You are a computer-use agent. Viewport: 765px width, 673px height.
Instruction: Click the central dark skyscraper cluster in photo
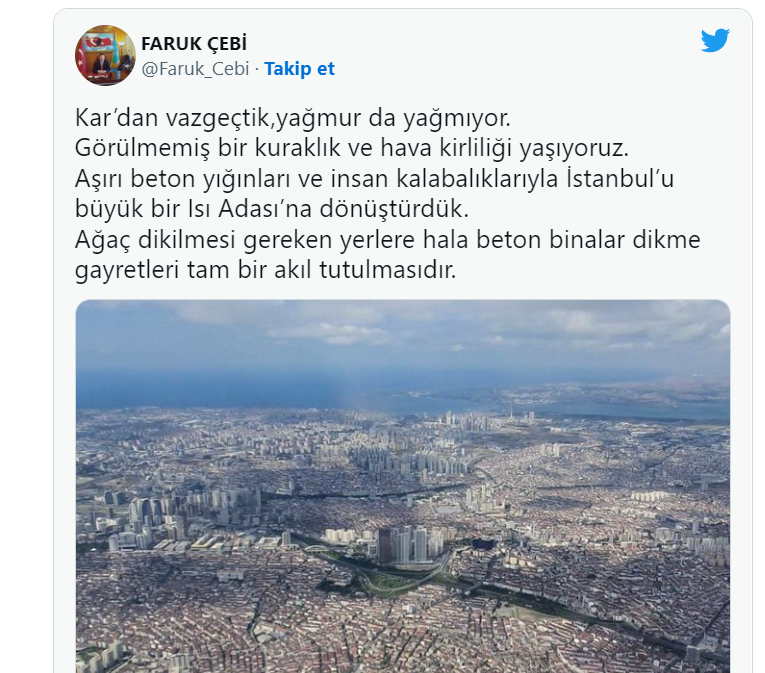(404, 544)
